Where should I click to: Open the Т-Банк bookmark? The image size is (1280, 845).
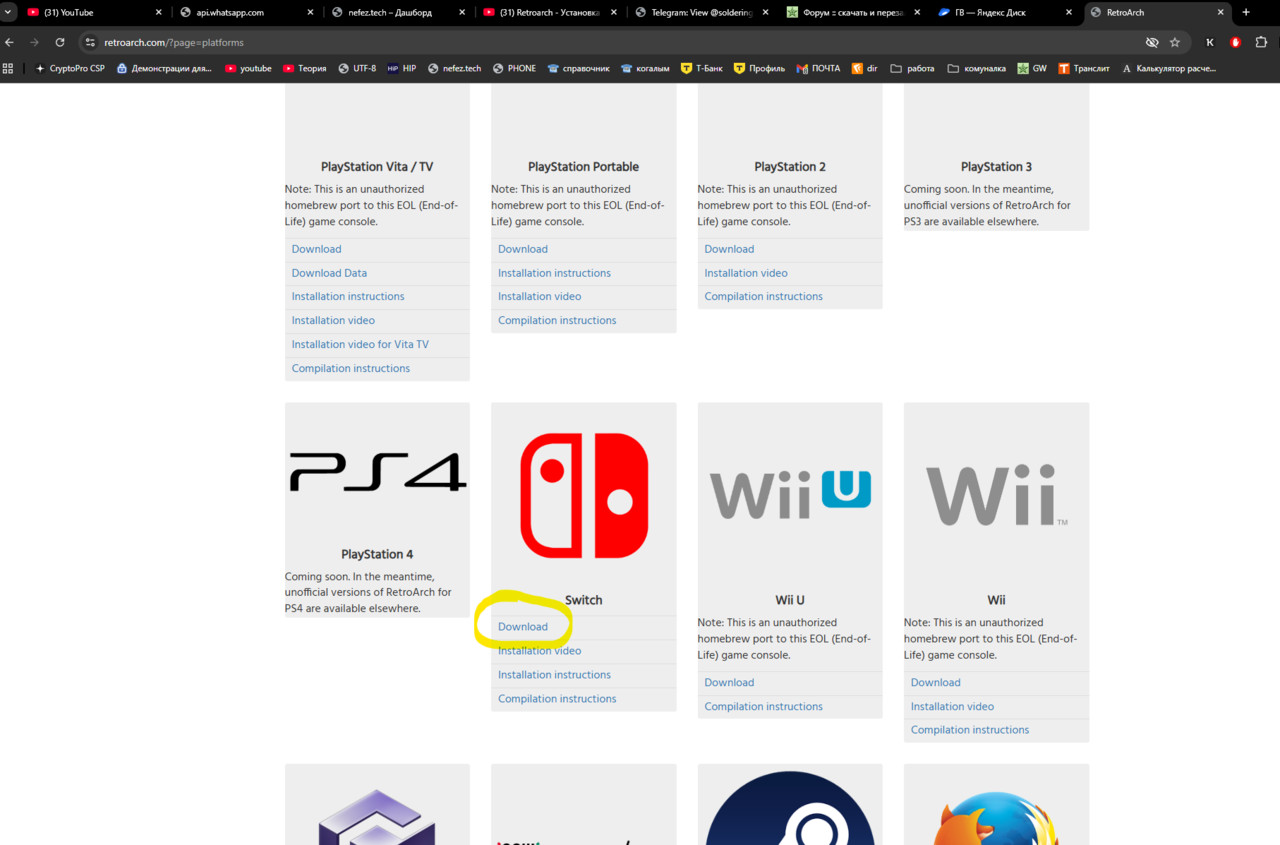[702, 68]
